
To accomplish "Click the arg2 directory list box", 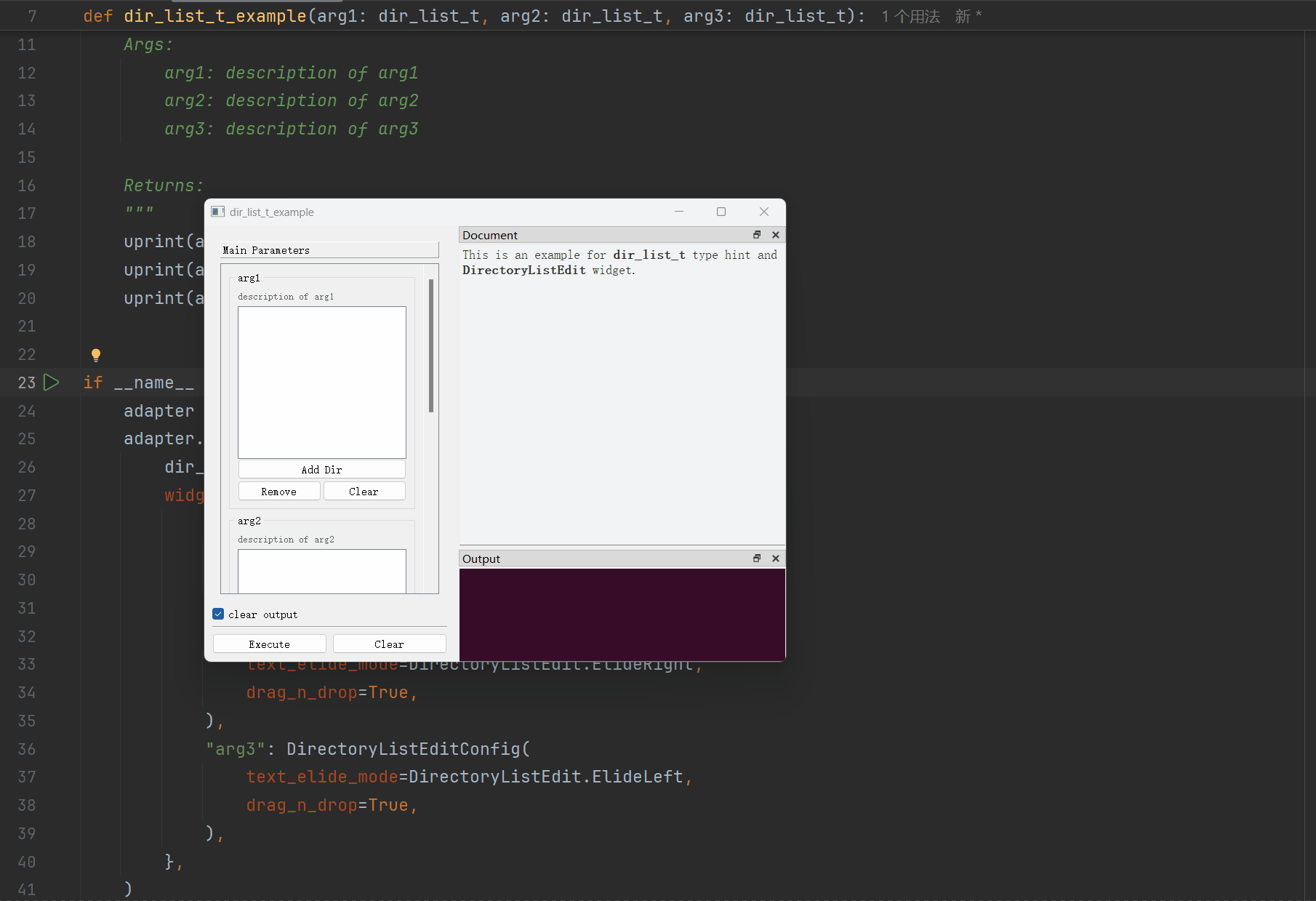I will (321, 571).
